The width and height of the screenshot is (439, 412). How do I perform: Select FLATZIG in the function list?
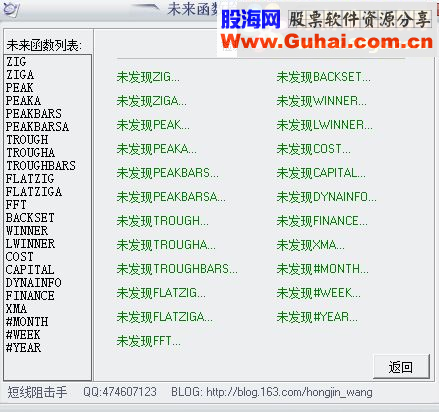[30, 179]
